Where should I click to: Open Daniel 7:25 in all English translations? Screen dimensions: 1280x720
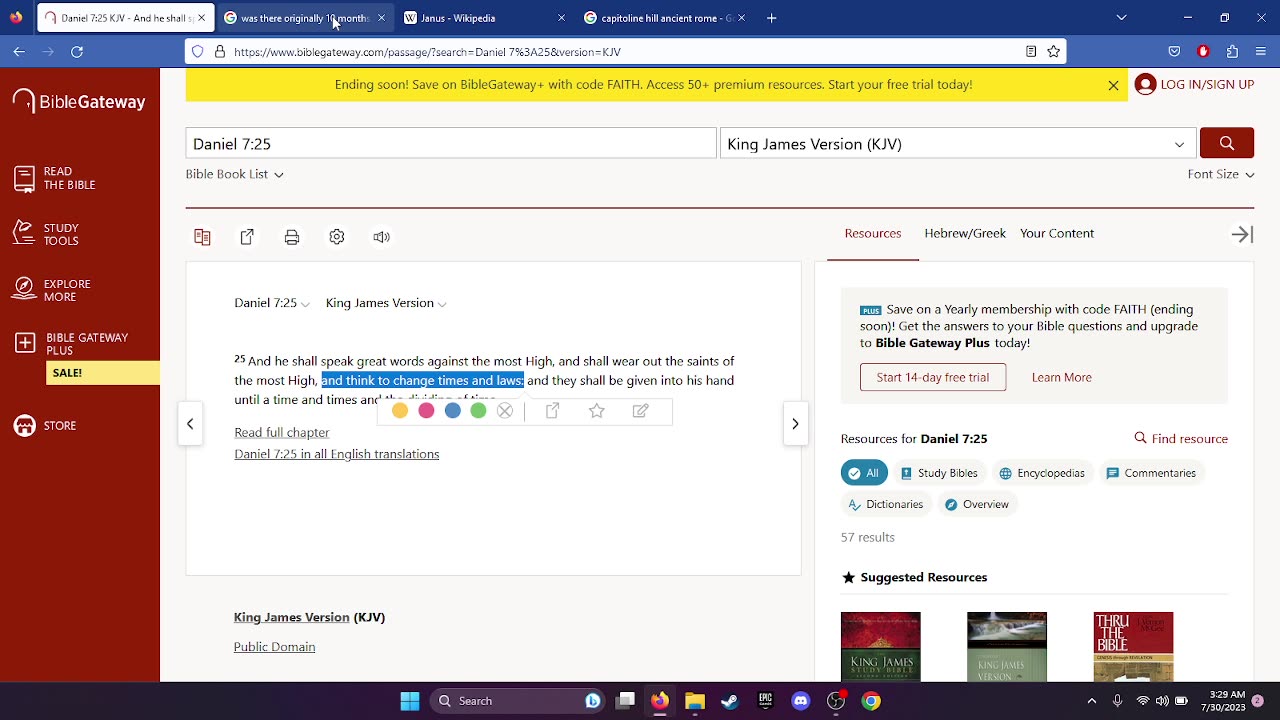pyautogui.click(x=336, y=454)
